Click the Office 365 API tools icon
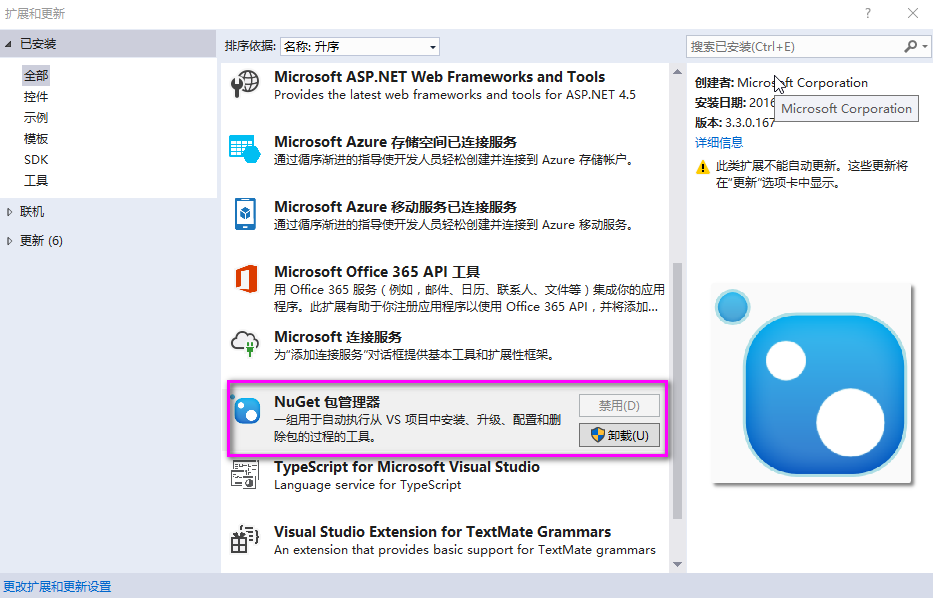Screen dimensions: 933x598 245,279
